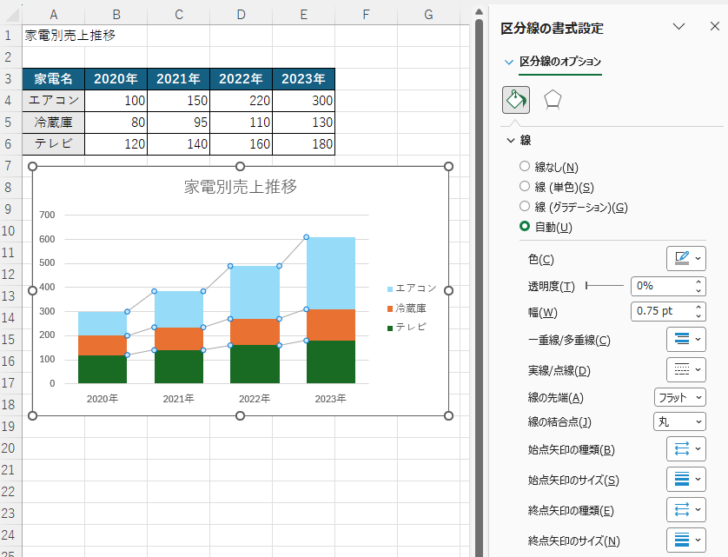Select column A header
Image resolution: width=728 pixels, height=557 pixels.
tap(53, 15)
